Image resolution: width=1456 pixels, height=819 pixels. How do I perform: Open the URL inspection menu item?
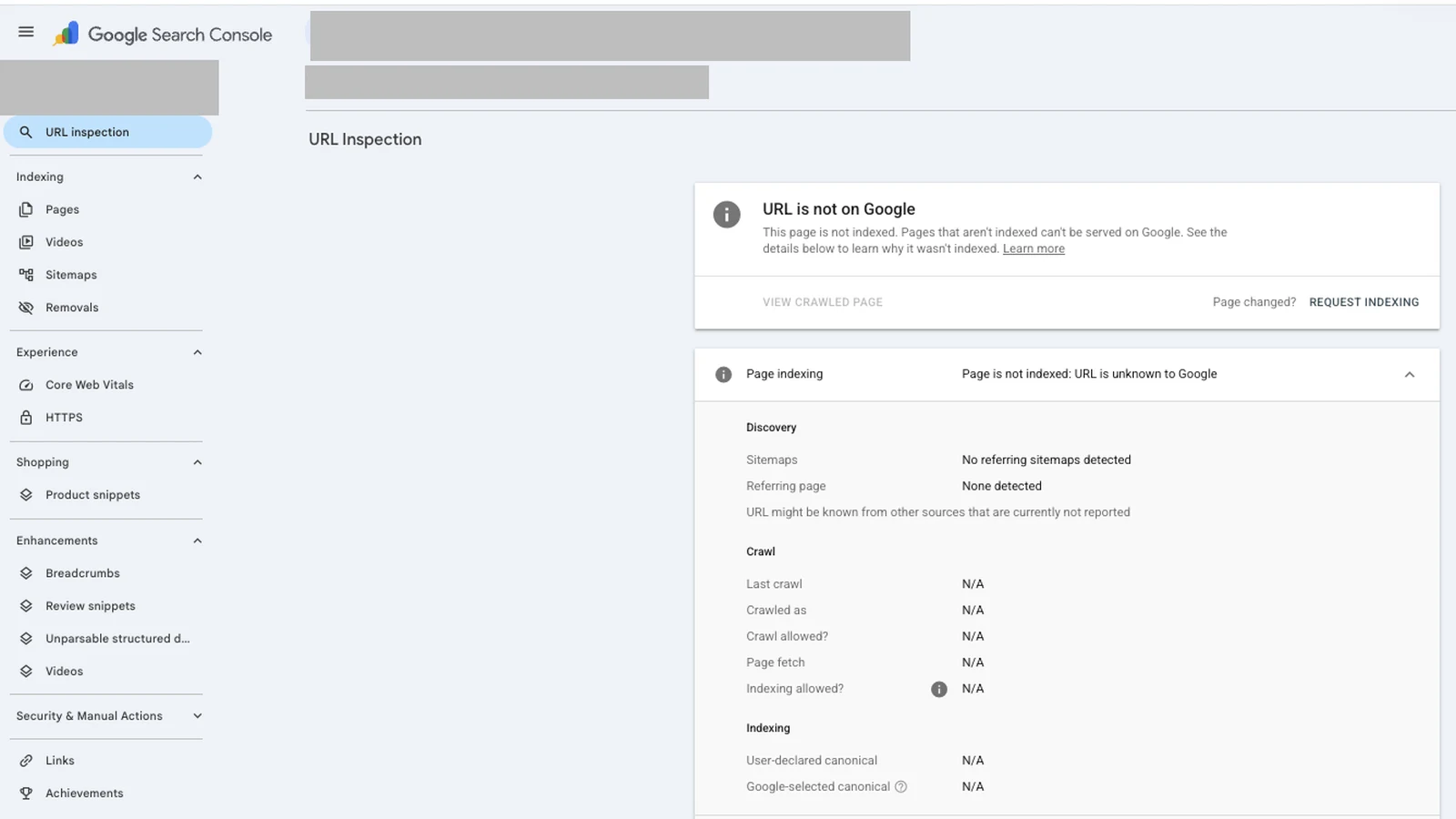point(107,132)
